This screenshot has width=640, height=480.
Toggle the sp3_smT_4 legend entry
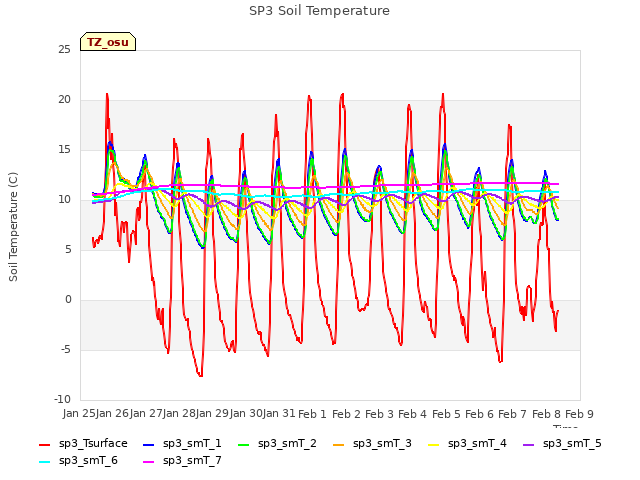pos(467,444)
